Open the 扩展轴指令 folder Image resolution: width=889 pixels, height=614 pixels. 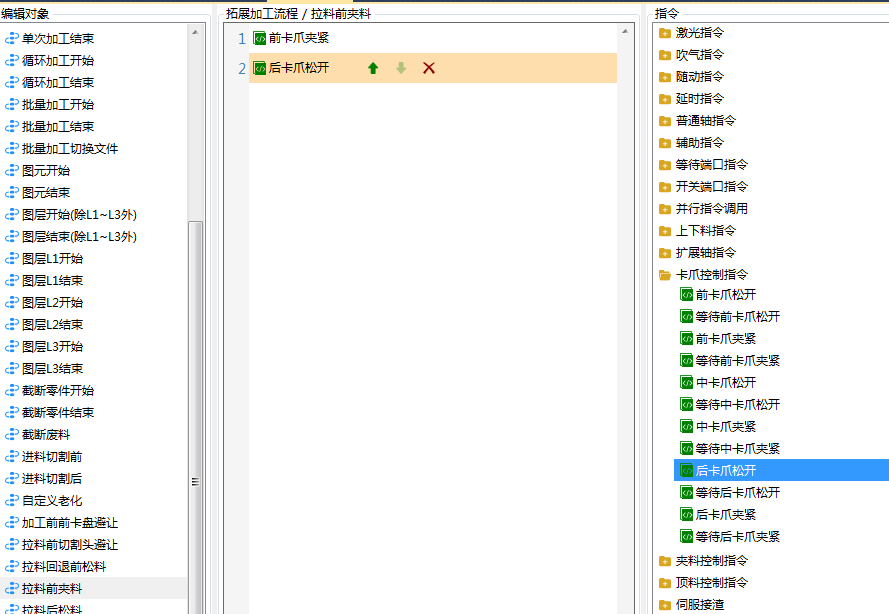(665, 253)
